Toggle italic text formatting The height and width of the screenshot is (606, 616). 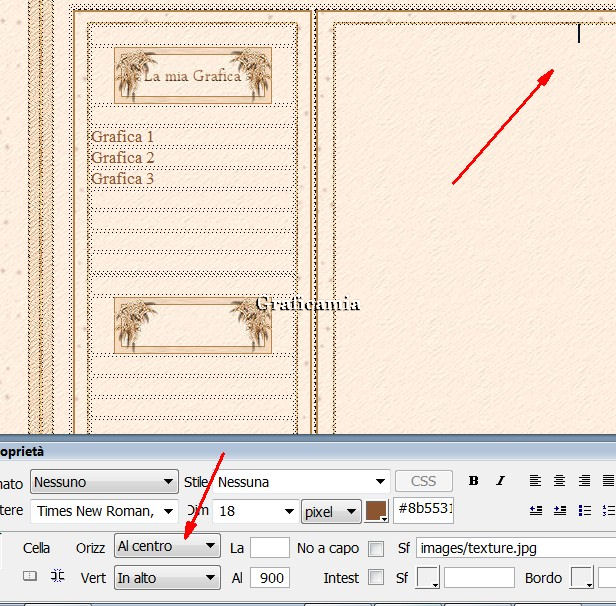pyautogui.click(x=500, y=481)
